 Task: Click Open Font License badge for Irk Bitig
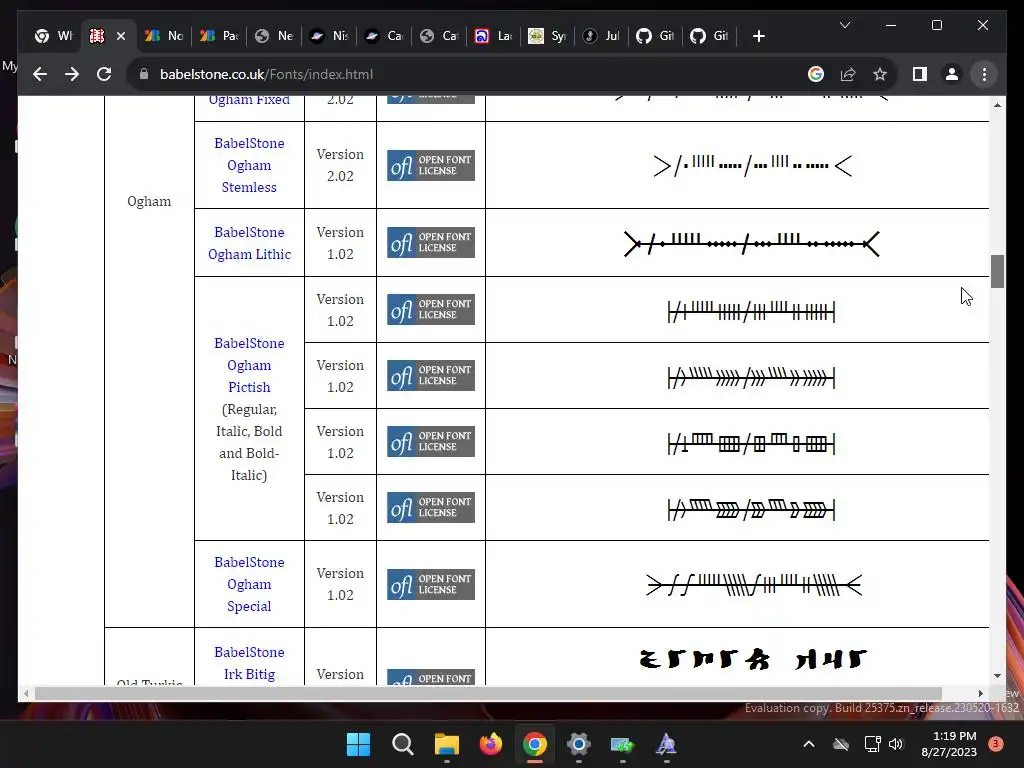(x=430, y=677)
